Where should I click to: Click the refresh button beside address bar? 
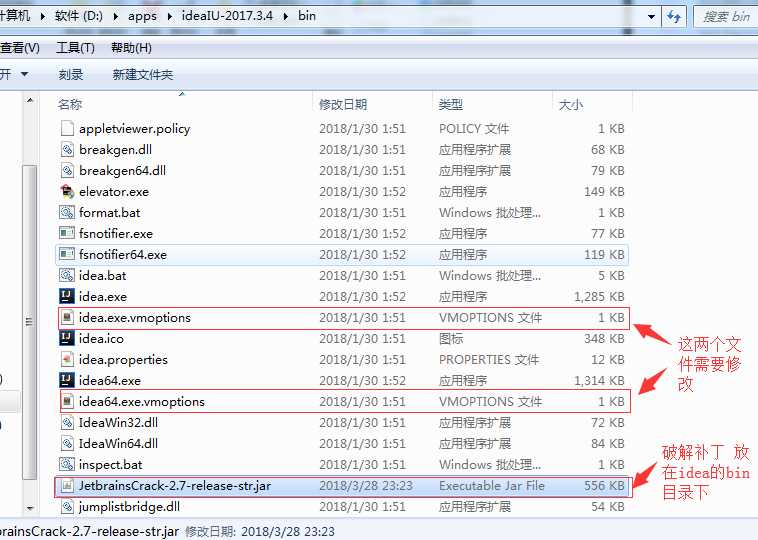click(x=674, y=17)
